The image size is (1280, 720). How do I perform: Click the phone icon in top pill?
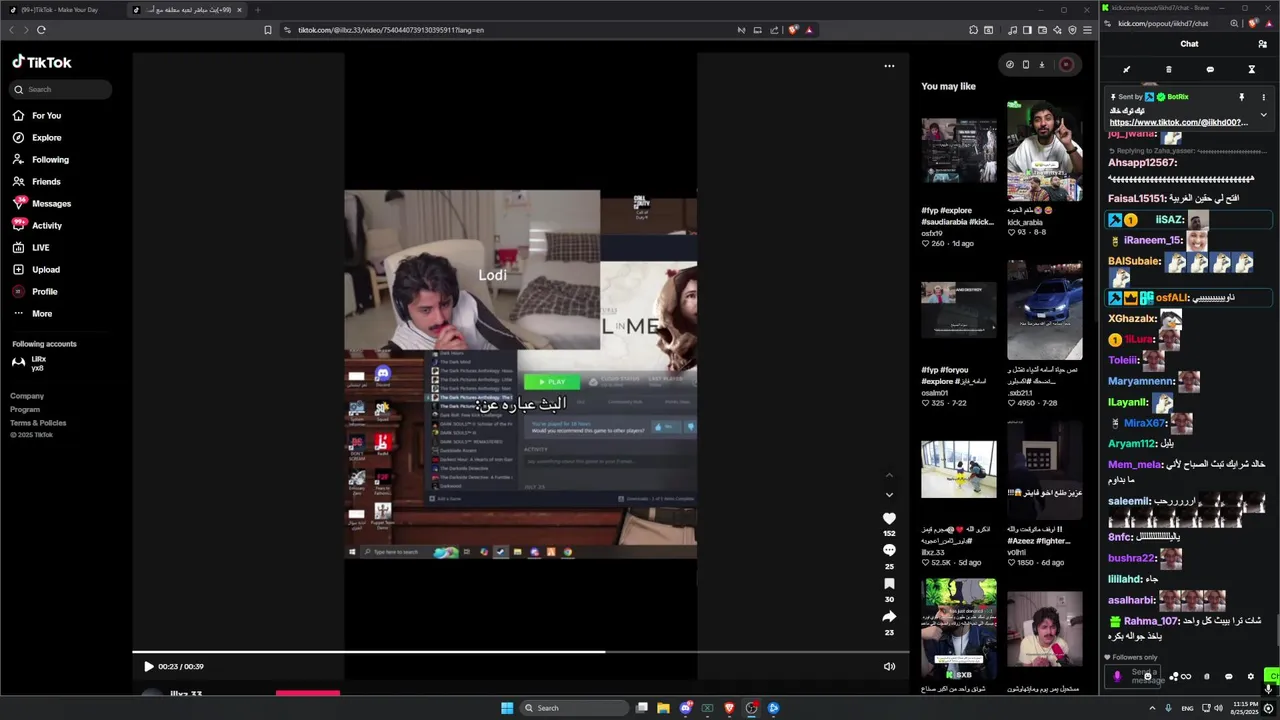pyautogui.click(x=1025, y=65)
